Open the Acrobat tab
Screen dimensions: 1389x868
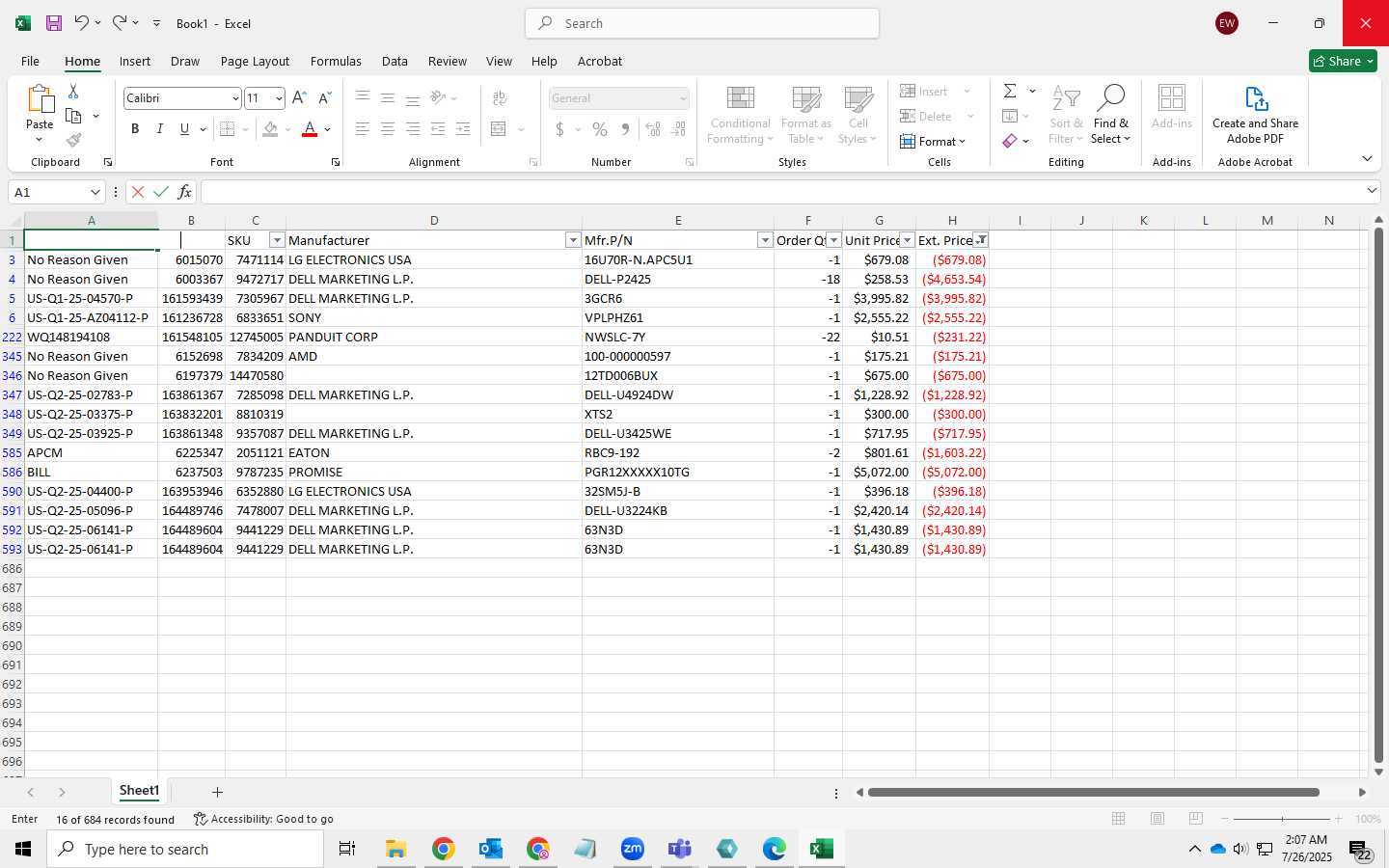click(600, 61)
